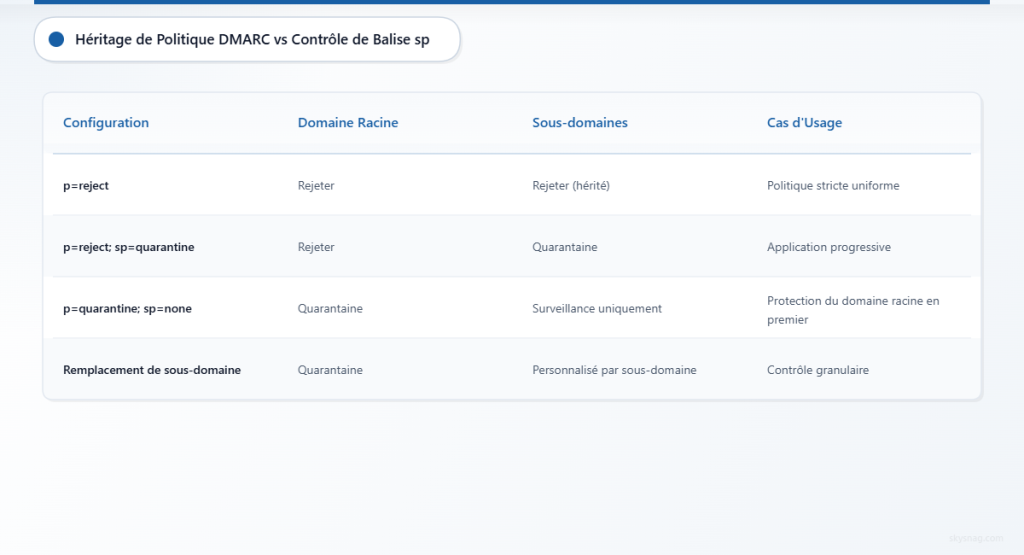Select the 'Sous-domaines' column header
1024x555 pixels.
(579, 123)
